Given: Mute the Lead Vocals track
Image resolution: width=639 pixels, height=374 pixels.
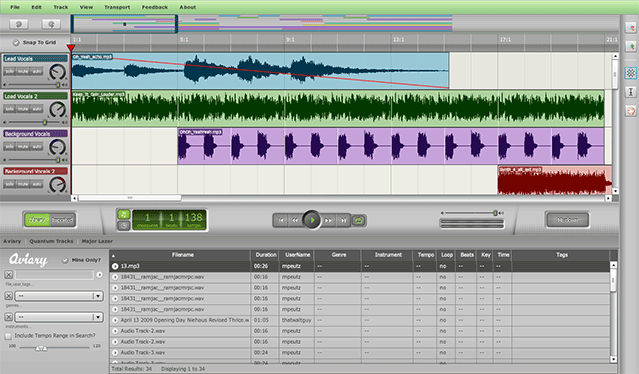Looking at the screenshot, I should [23, 72].
